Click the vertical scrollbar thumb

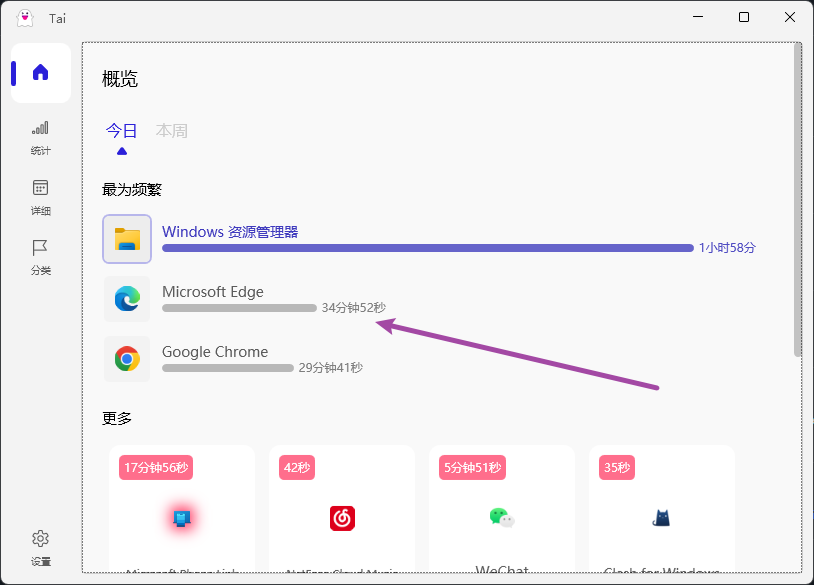(797, 200)
